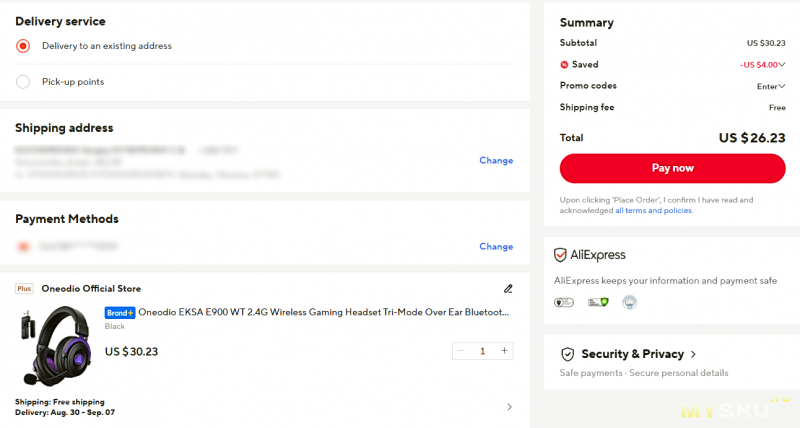Screen dimensions: 800x428
Task: Click the Subtotal US $30.23 value
Action: coord(766,43)
